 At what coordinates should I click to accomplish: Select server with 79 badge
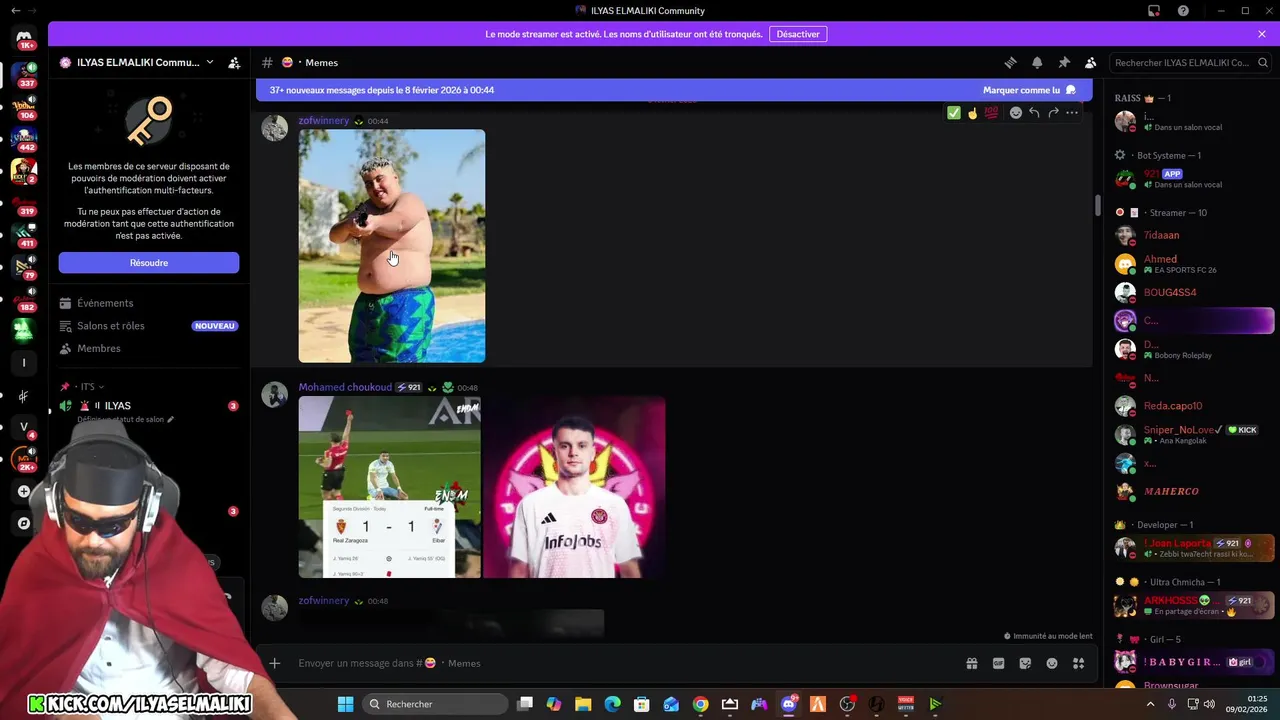click(24, 266)
